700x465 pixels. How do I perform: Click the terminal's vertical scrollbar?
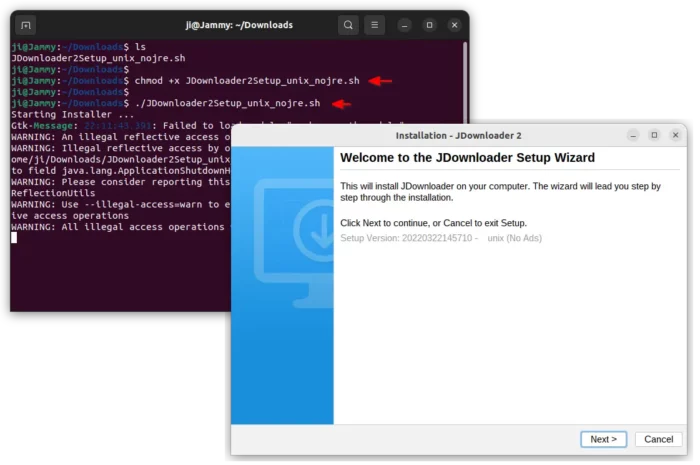(465, 83)
